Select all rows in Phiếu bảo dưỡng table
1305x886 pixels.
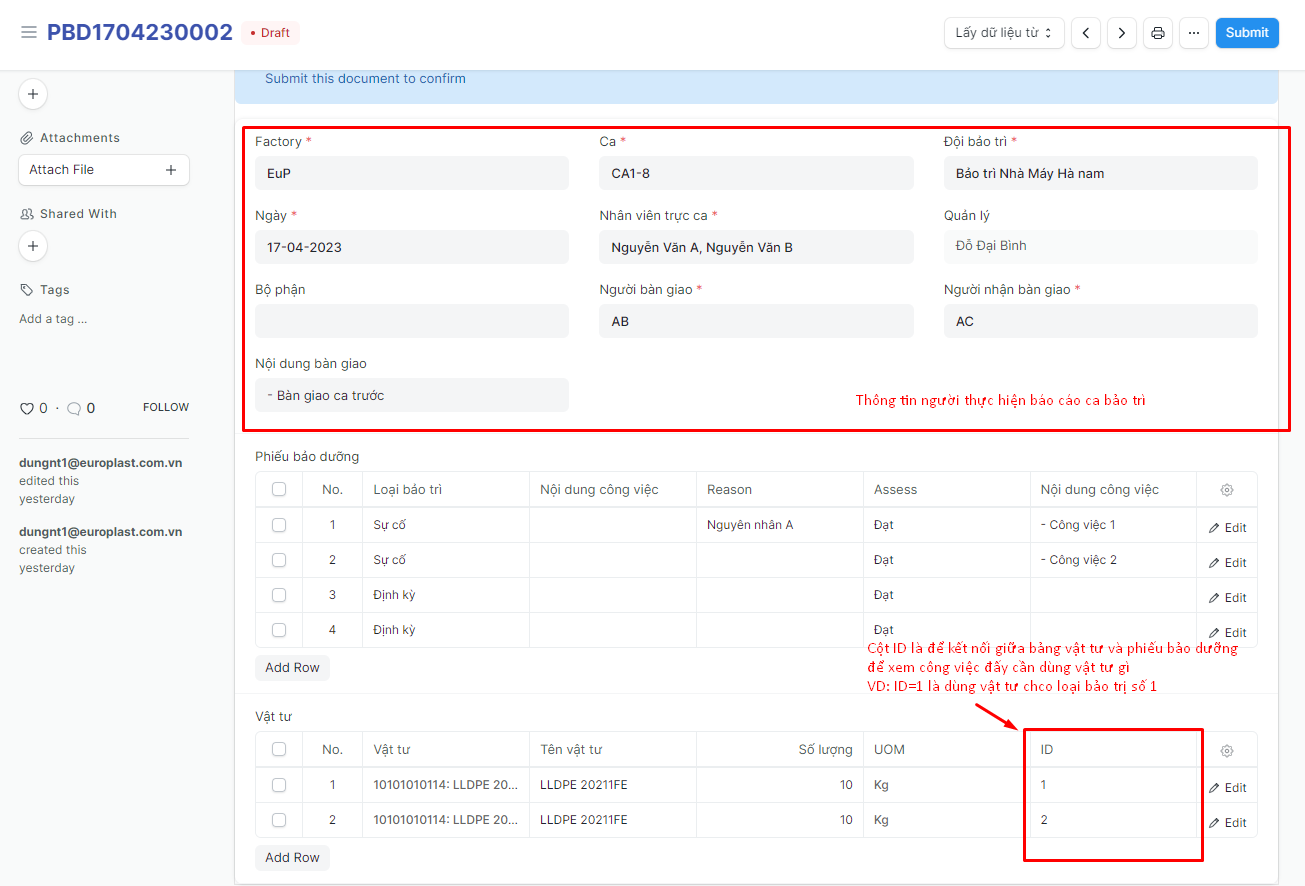click(279, 490)
